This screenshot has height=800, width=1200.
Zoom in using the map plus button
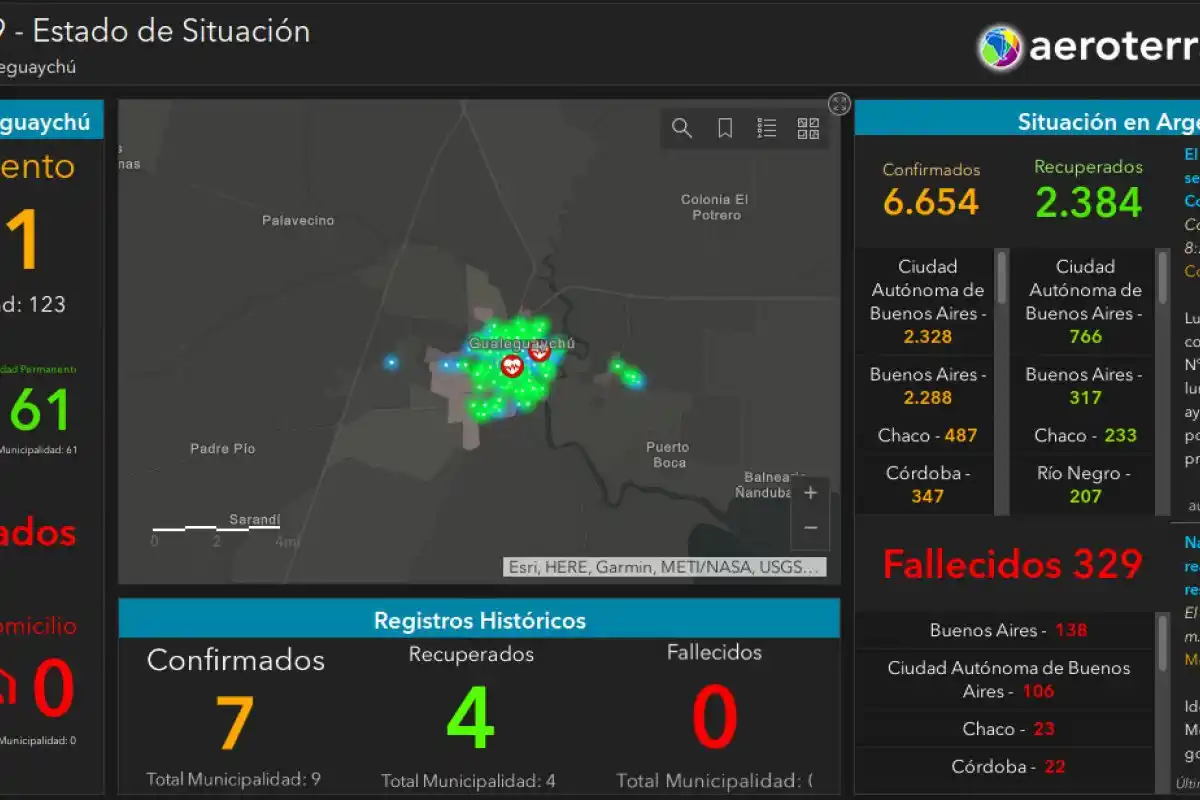click(x=810, y=492)
